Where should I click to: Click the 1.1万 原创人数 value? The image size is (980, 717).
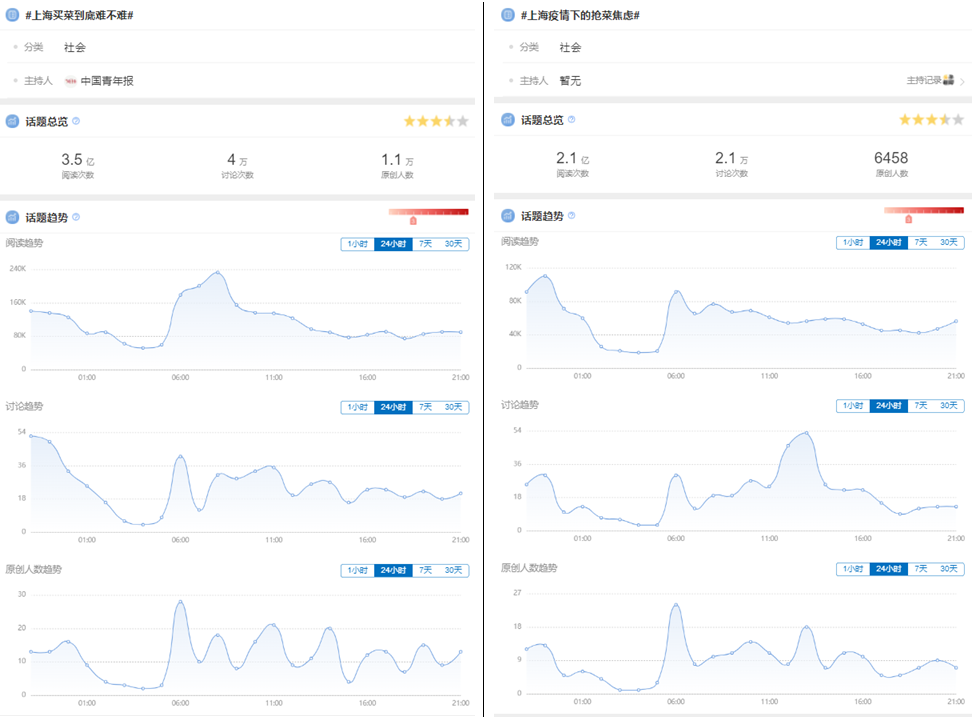[398, 160]
